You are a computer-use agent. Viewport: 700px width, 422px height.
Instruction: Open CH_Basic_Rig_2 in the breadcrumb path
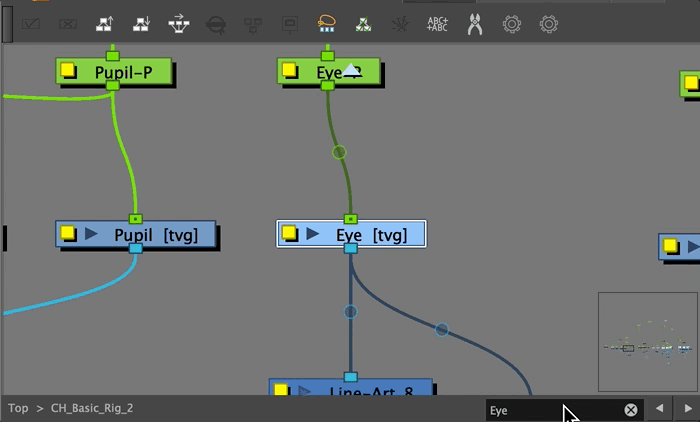coord(92,408)
